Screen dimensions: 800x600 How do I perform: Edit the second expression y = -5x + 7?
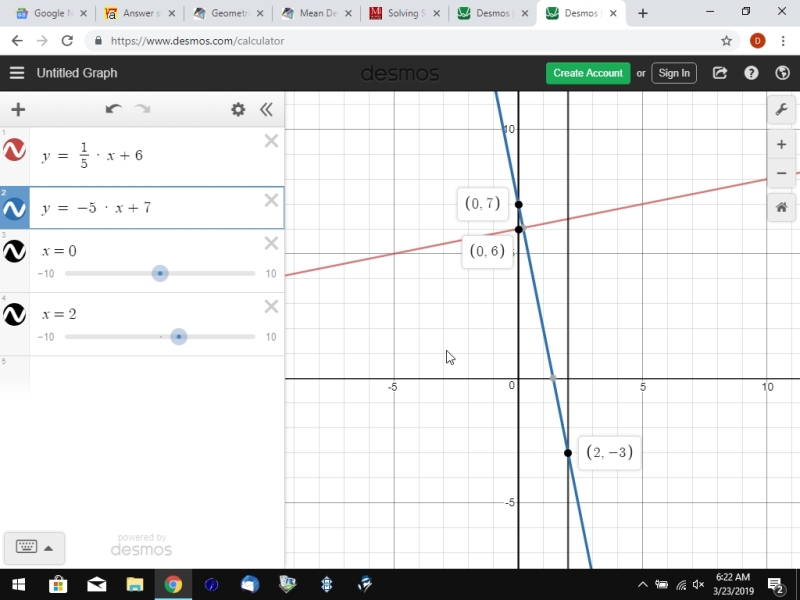[x=96, y=208]
